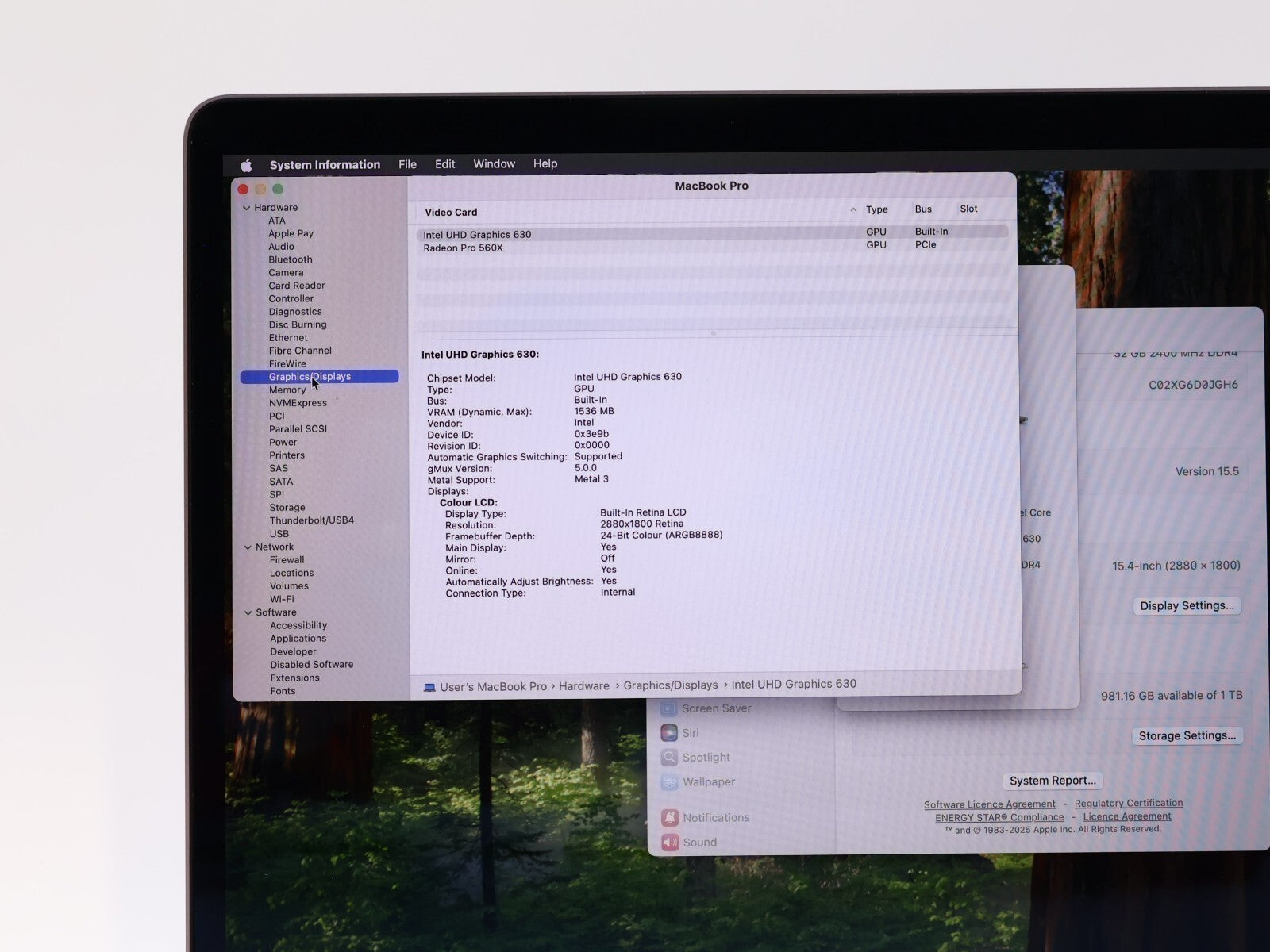Open Screen Saver icon in Settings sidebar

669,708
